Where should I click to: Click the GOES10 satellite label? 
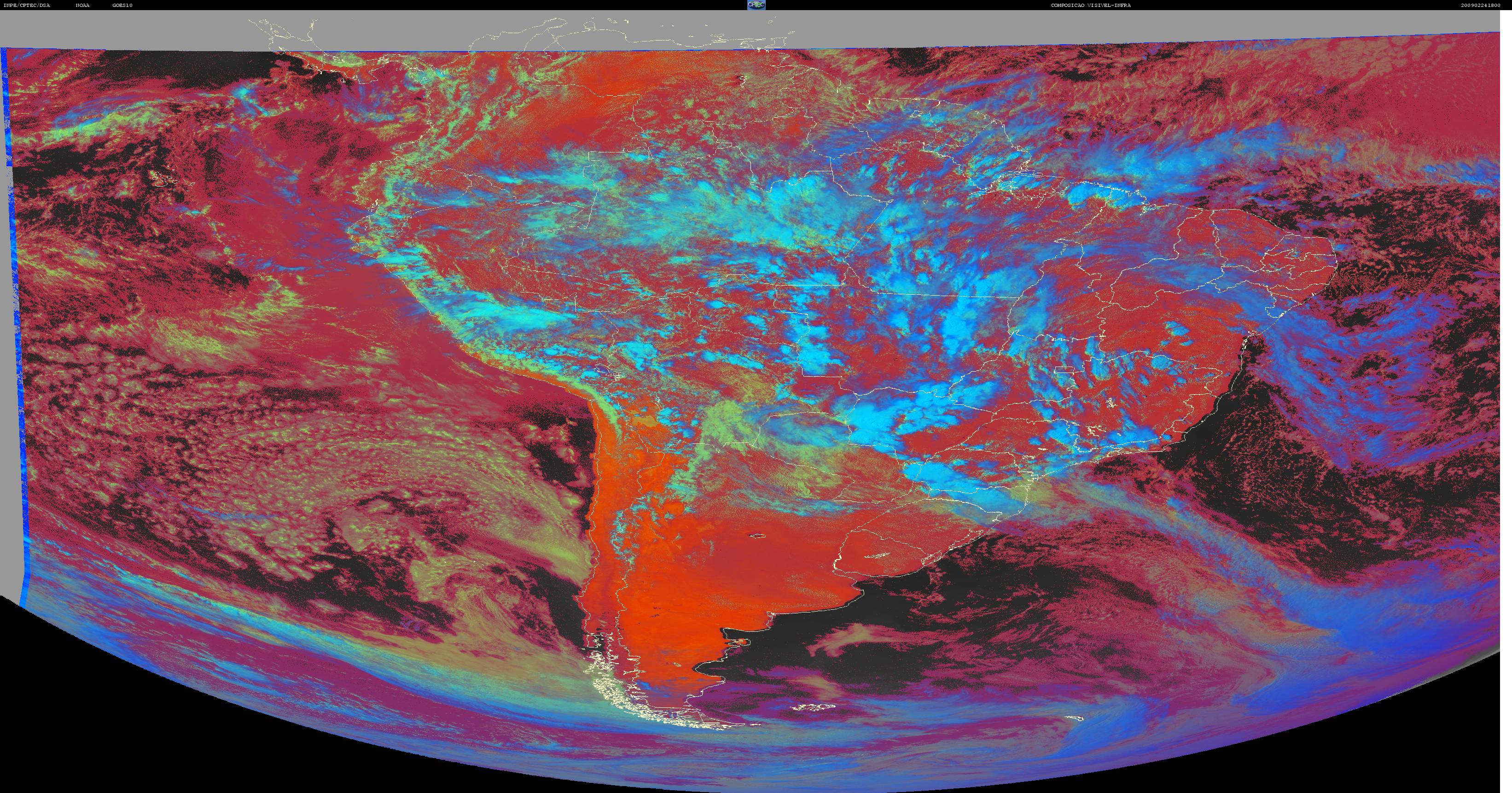click(122, 5)
